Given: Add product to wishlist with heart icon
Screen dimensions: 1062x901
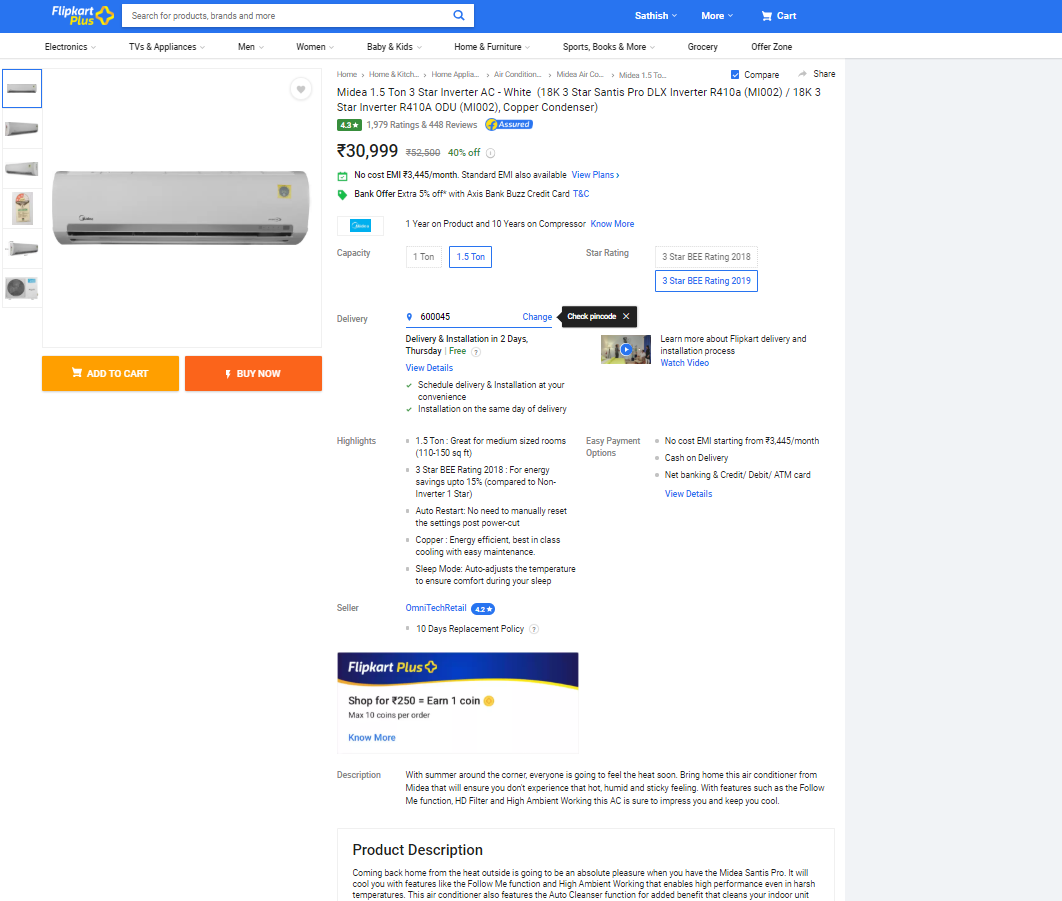Looking at the screenshot, I should point(300,89).
